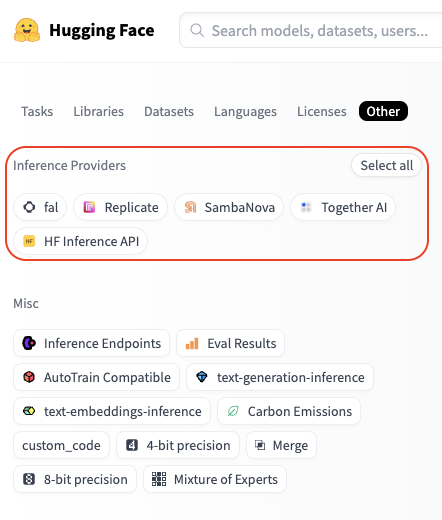
Task: Click the HF Inference API icon
Action: (x=29, y=241)
